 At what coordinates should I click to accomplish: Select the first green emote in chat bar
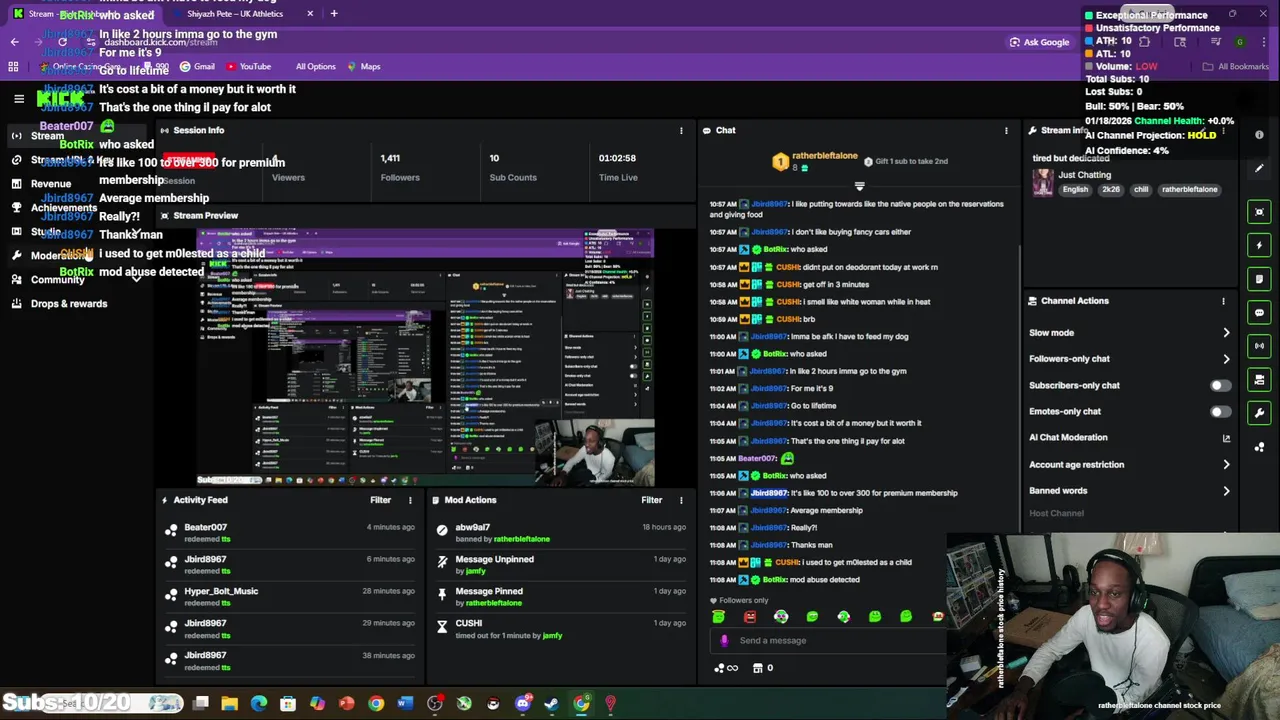(718, 617)
